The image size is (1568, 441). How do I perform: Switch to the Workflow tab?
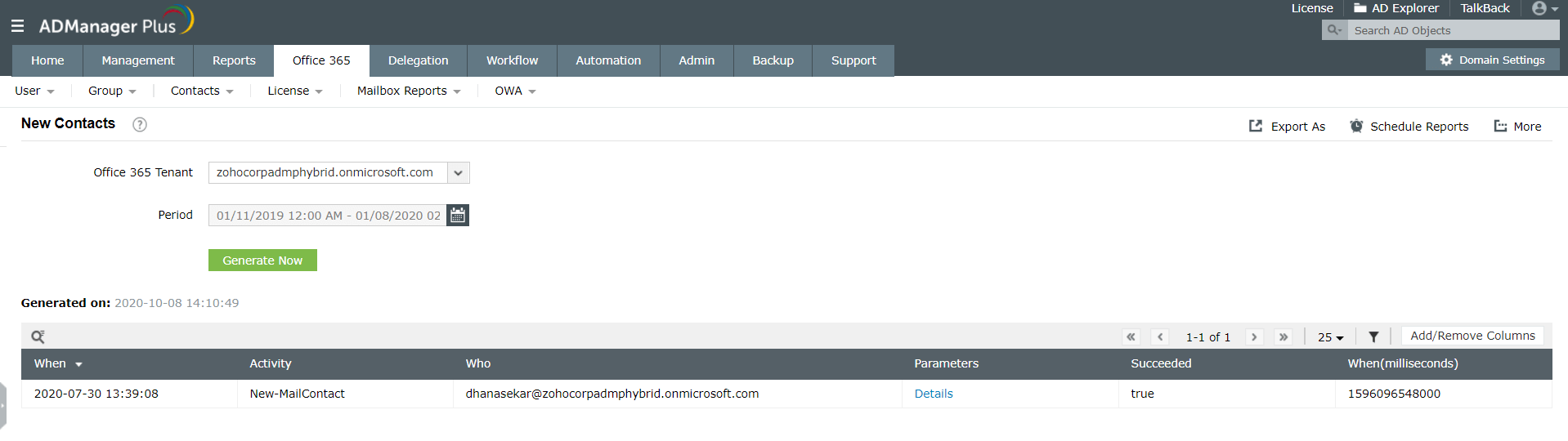pos(513,60)
